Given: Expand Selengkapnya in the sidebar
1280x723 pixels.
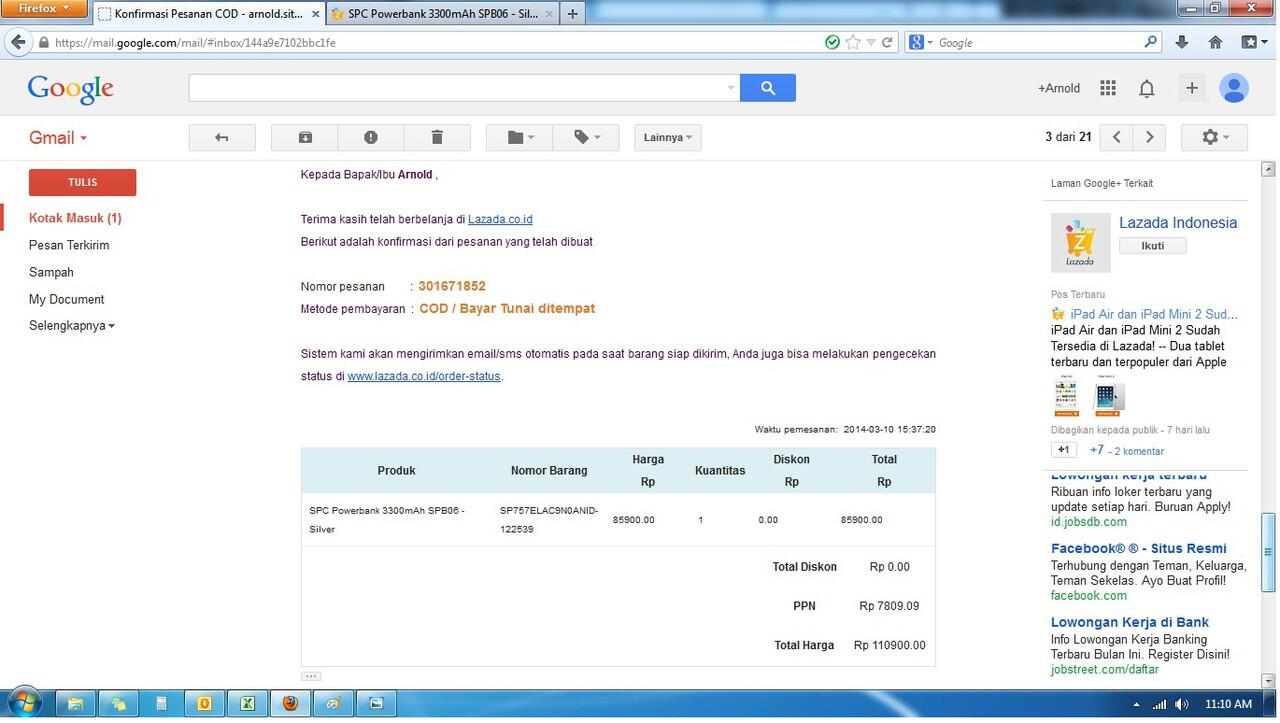Looking at the screenshot, I should [x=72, y=326].
